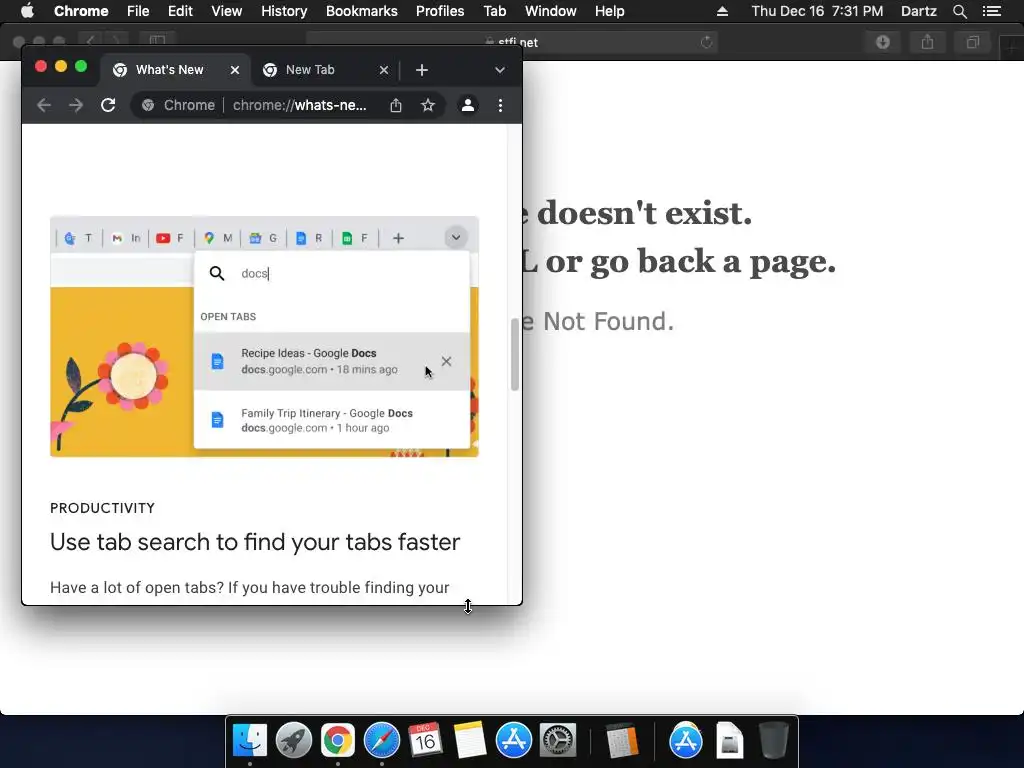Open the Window menu
Screen dimensions: 1024x768
tap(551, 11)
